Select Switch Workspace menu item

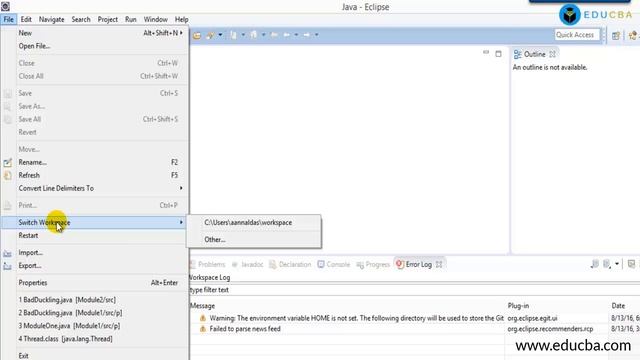coord(94,222)
